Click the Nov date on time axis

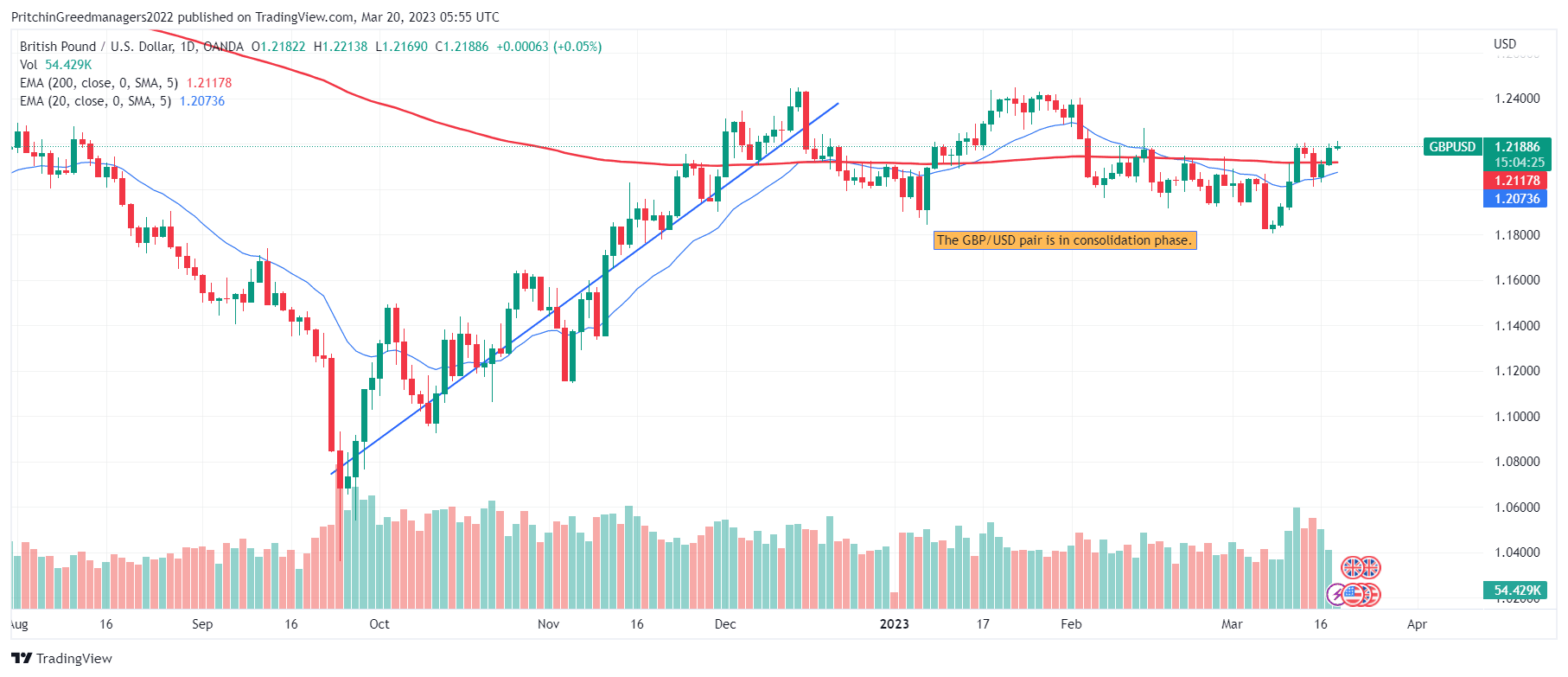click(x=548, y=624)
